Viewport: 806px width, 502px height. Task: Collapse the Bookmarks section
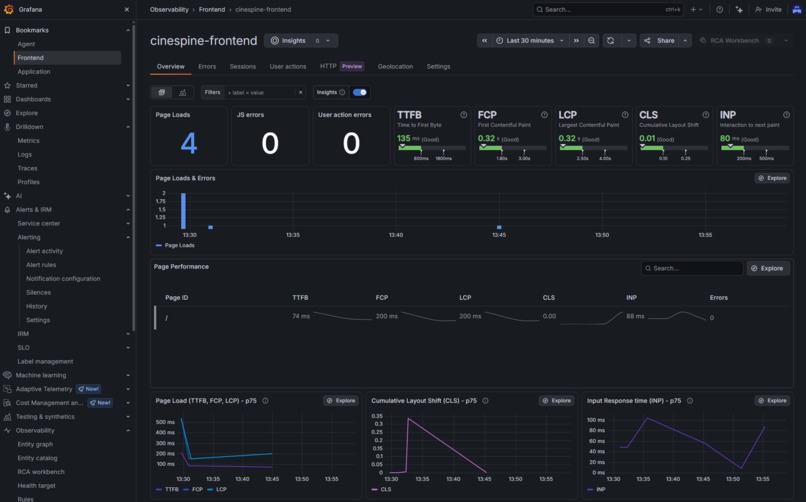click(128, 30)
